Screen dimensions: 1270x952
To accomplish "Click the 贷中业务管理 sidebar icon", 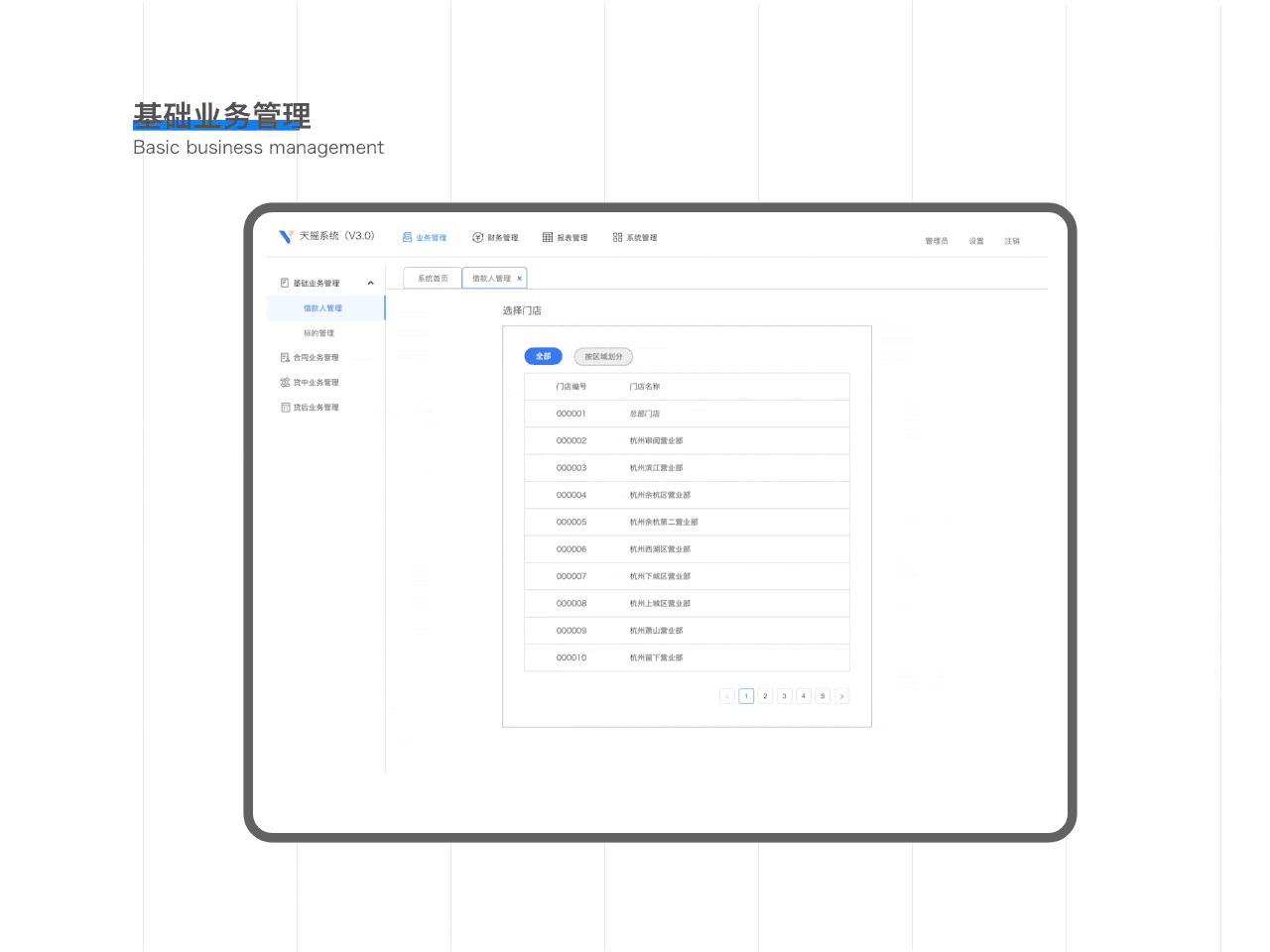I will tap(285, 382).
